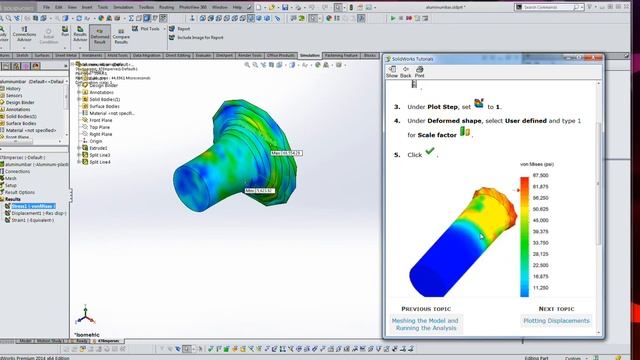Click the Search Commands field
Screen dimensions: 640x360
tap(548, 7)
